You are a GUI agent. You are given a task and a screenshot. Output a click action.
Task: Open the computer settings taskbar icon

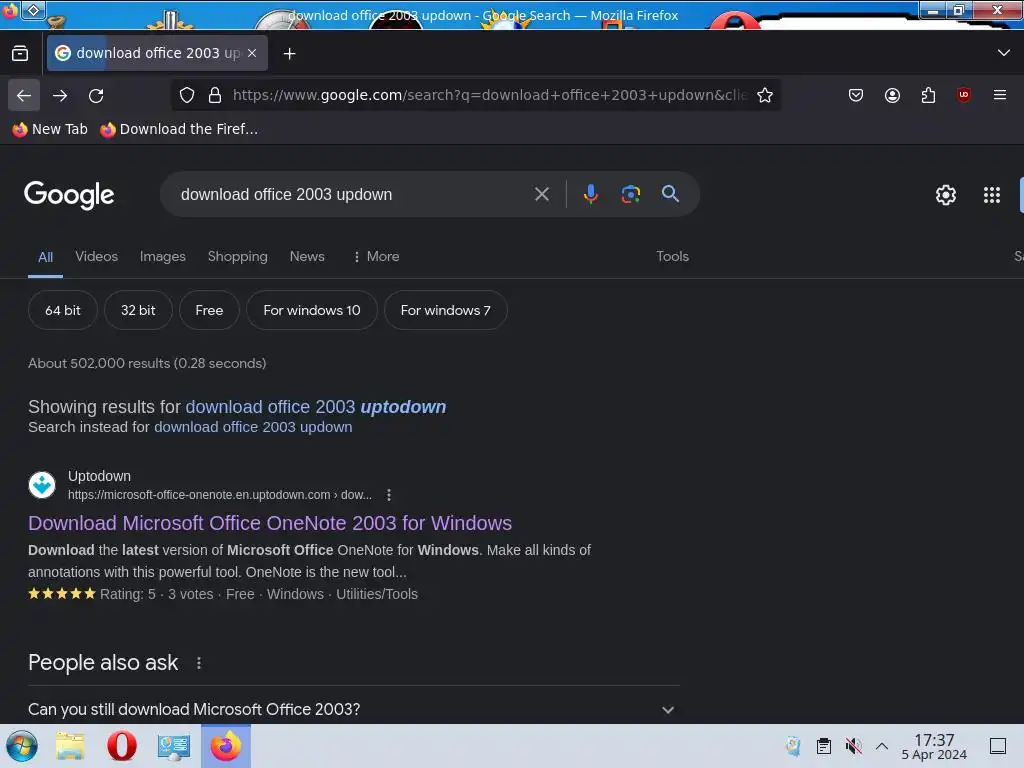[173, 746]
